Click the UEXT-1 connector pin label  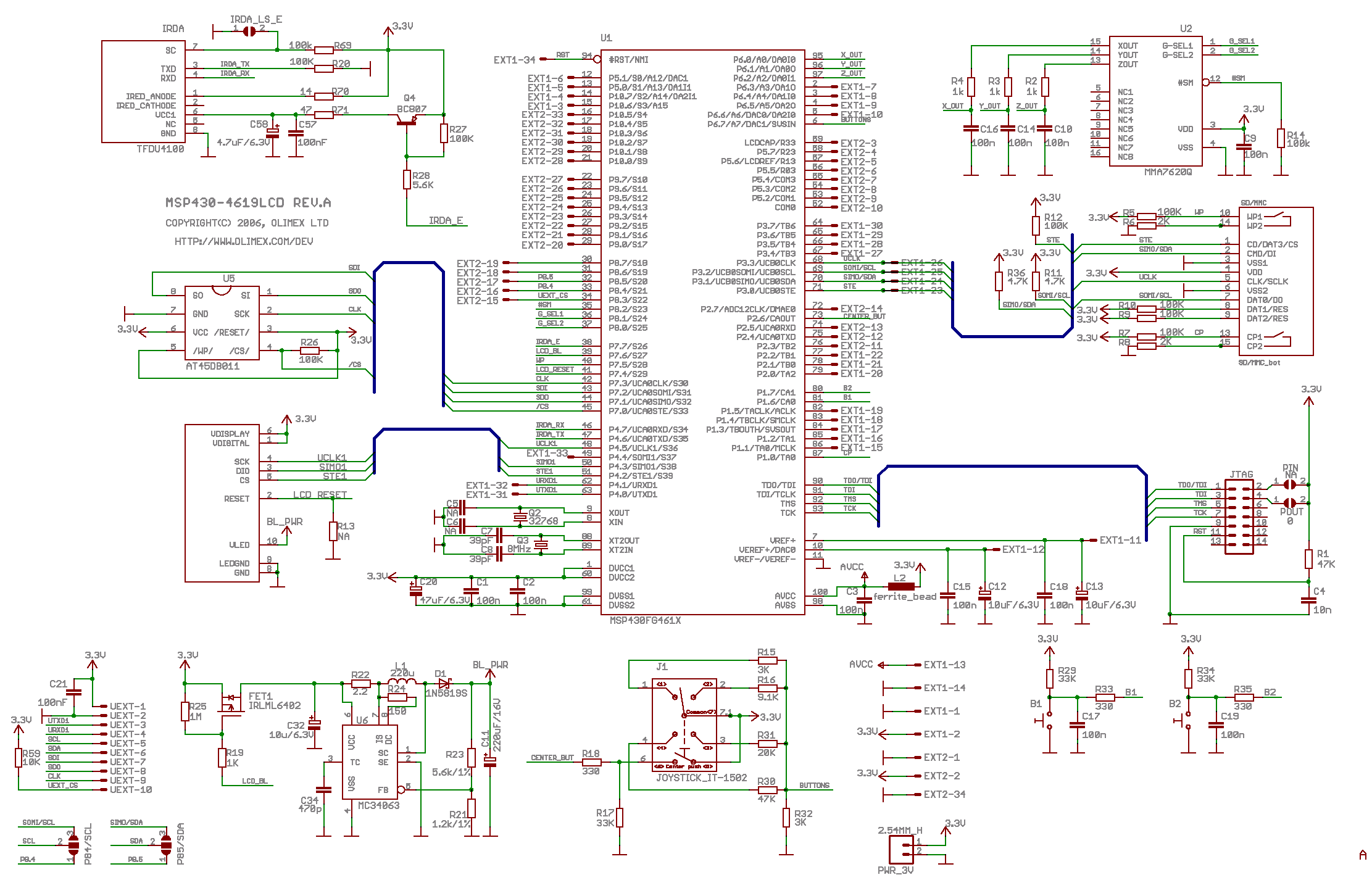[128, 706]
